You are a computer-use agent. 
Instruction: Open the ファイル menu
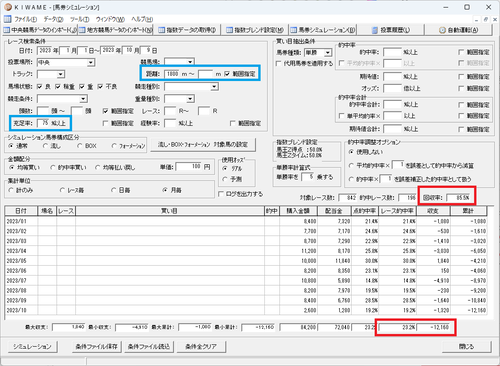coord(25,19)
